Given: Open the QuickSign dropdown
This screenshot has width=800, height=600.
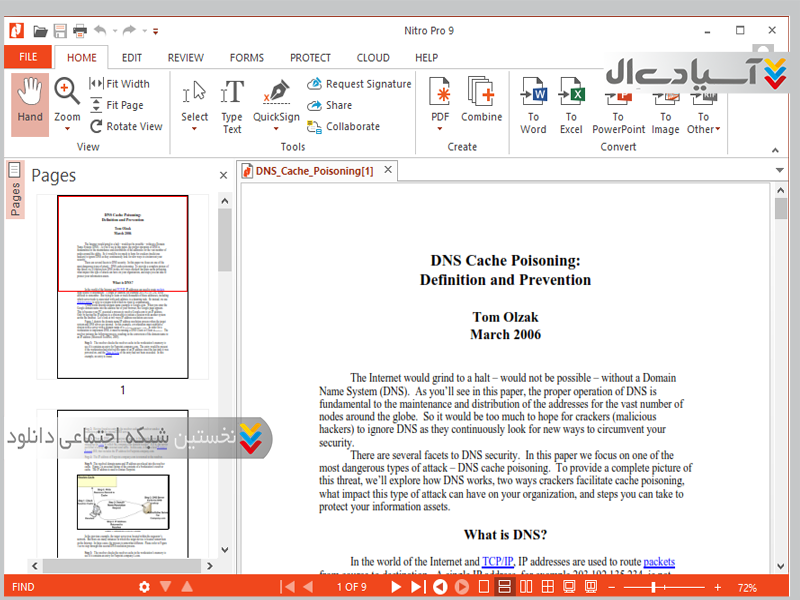Looking at the screenshot, I should tap(276, 130).
